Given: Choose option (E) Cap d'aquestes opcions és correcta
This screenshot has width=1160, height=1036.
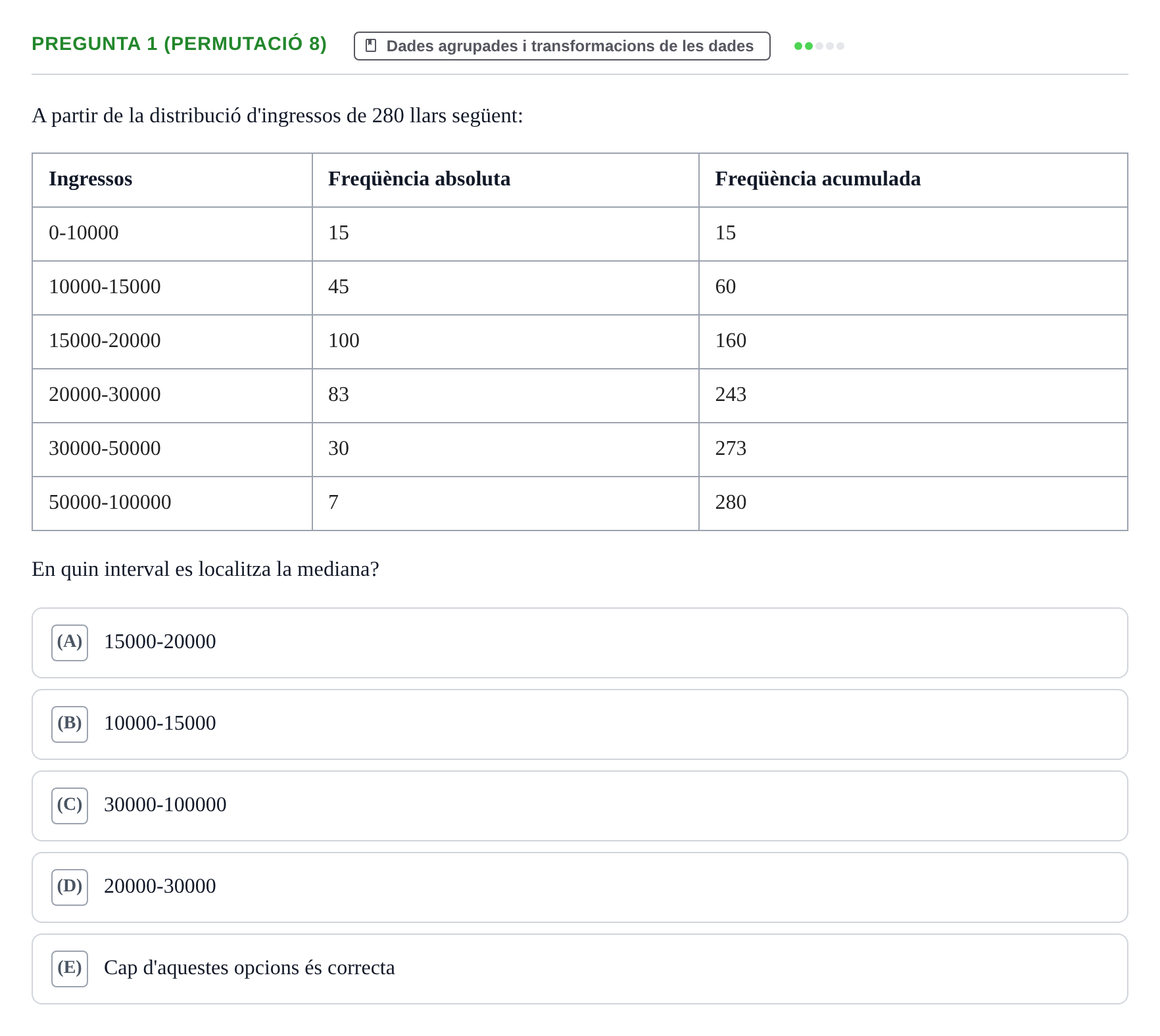Looking at the screenshot, I should tap(580, 969).
